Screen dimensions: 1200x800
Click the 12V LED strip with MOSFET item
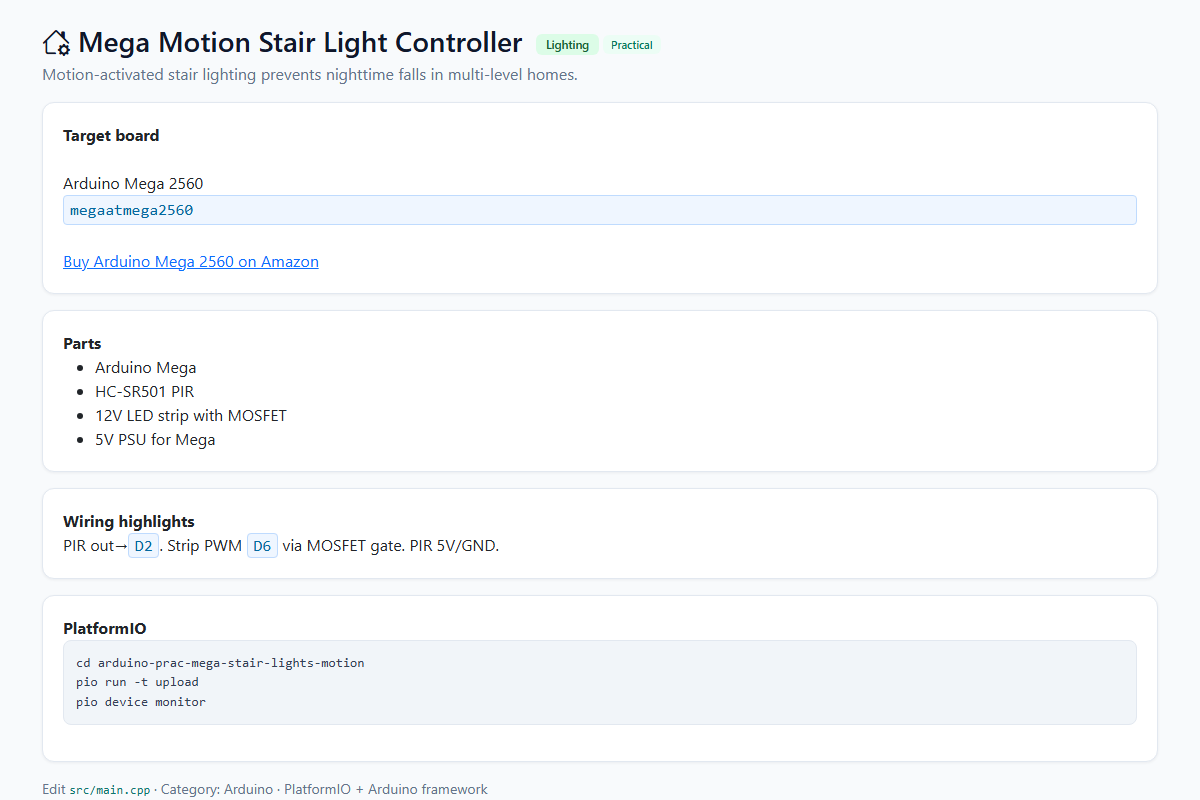[191, 416]
